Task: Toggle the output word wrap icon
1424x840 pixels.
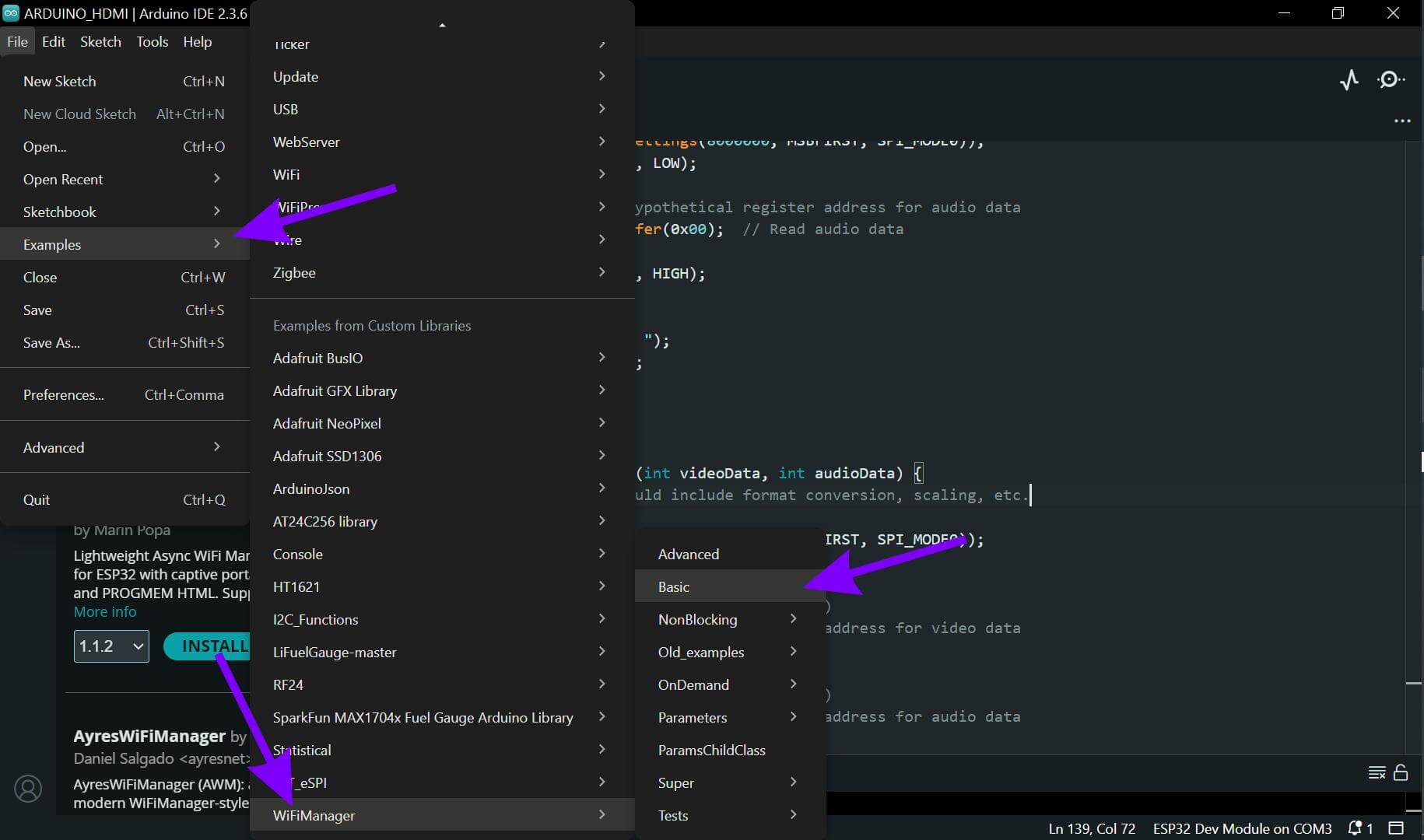Action: pyautogui.click(x=1377, y=772)
